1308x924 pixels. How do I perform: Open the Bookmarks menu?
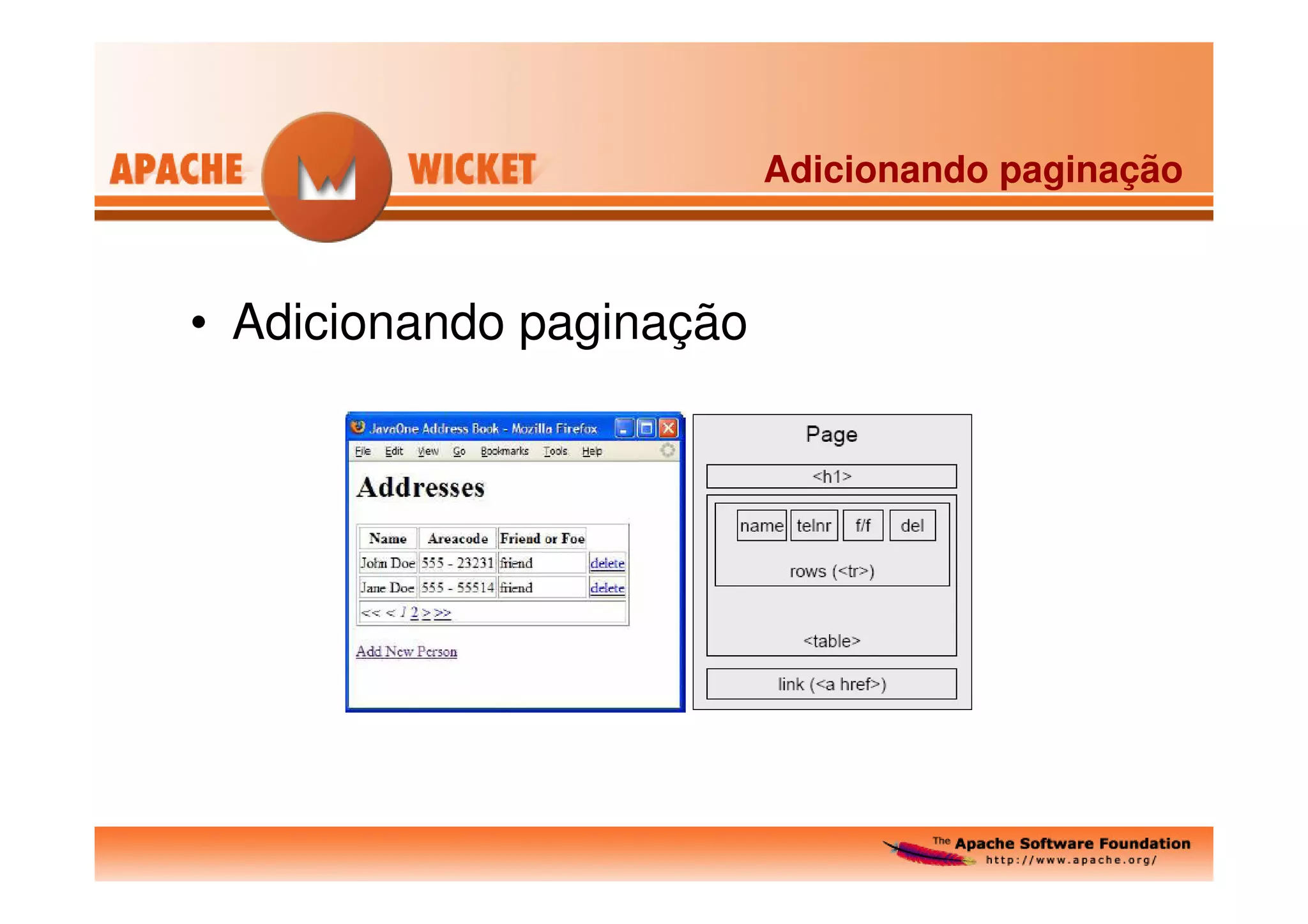pos(505,451)
